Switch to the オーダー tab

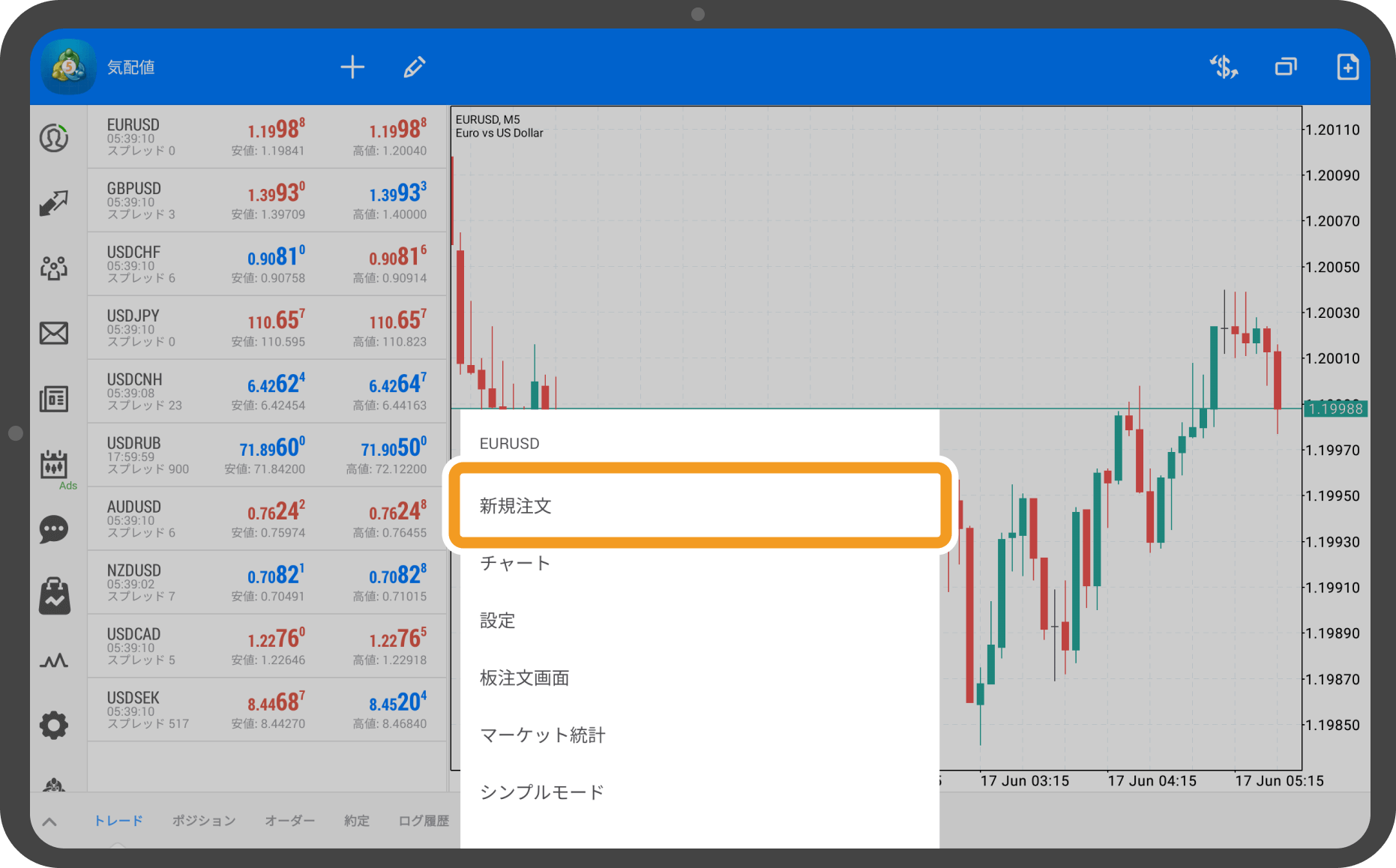290,821
